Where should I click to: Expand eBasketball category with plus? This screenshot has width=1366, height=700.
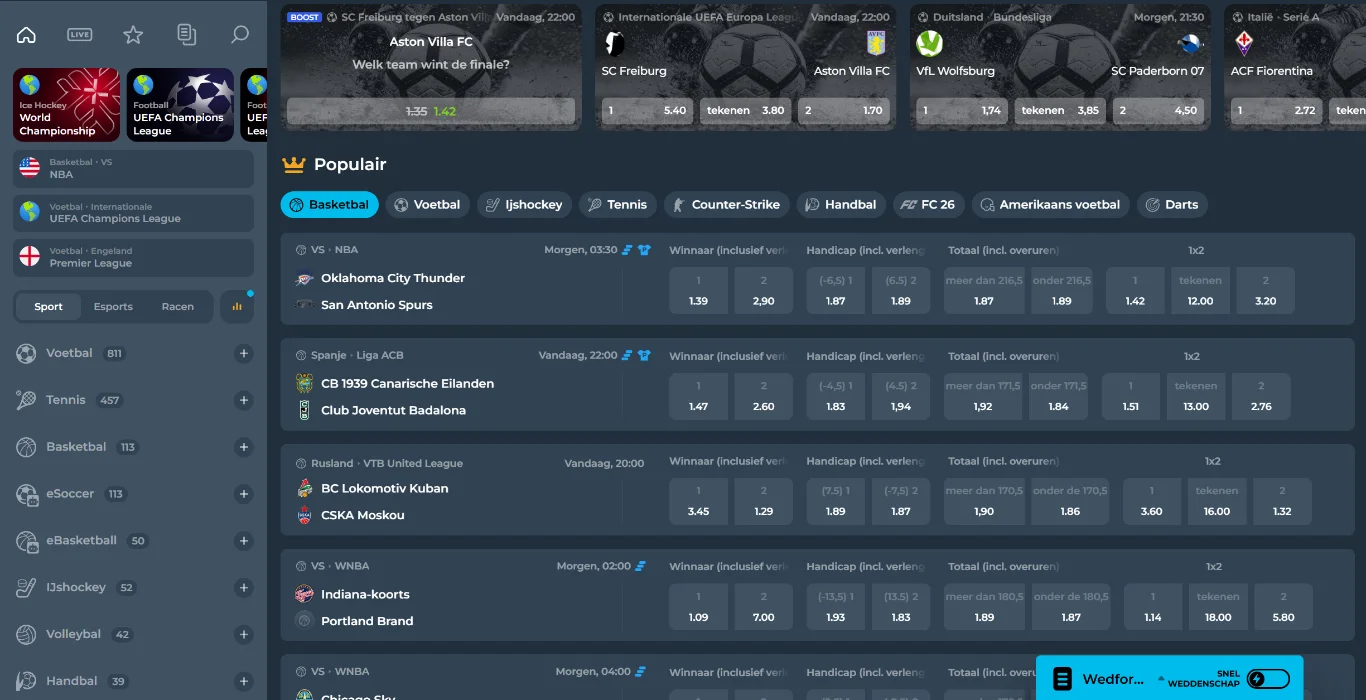243,541
